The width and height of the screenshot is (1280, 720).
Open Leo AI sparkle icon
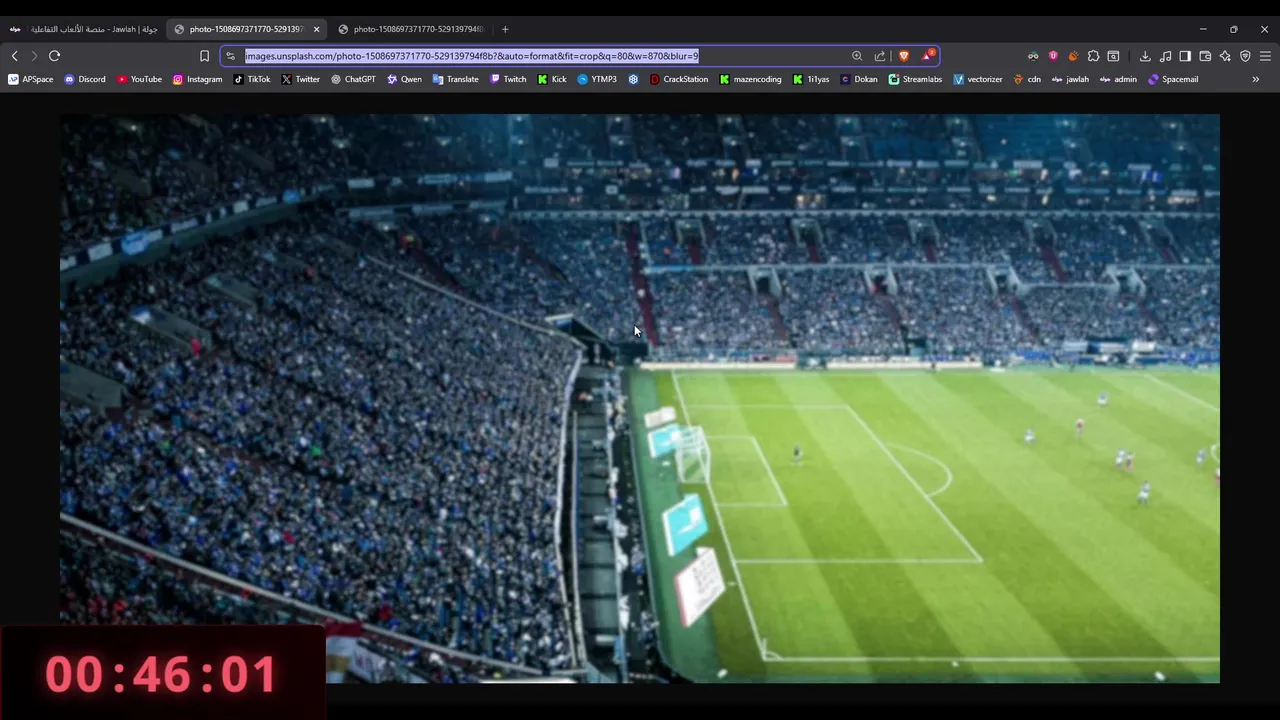click(x=1225, y=56)
